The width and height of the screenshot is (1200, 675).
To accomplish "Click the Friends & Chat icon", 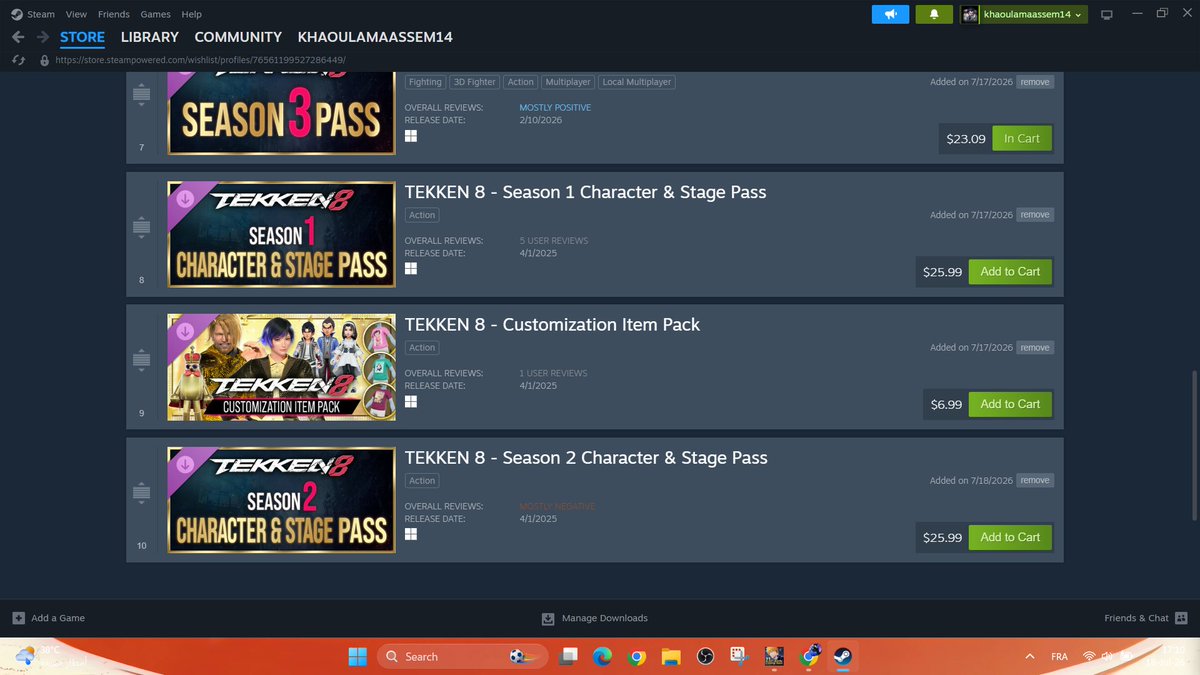I will tap(1180, 618).
